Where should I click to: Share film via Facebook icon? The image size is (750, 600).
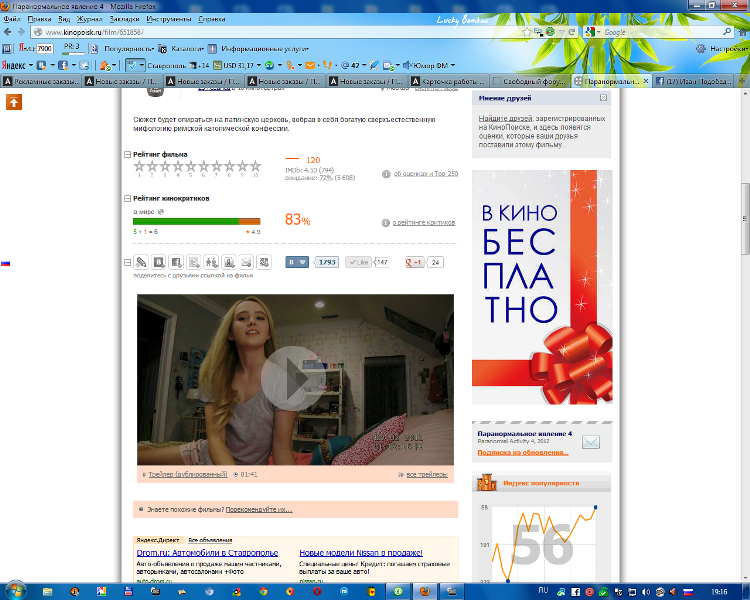(176, 262)
